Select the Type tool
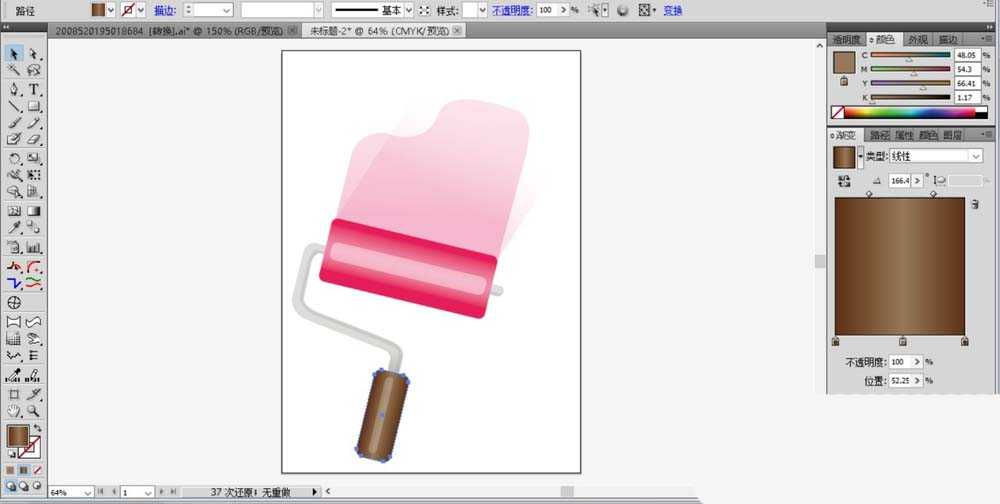1000x504 pixels. tap(34, 89)
